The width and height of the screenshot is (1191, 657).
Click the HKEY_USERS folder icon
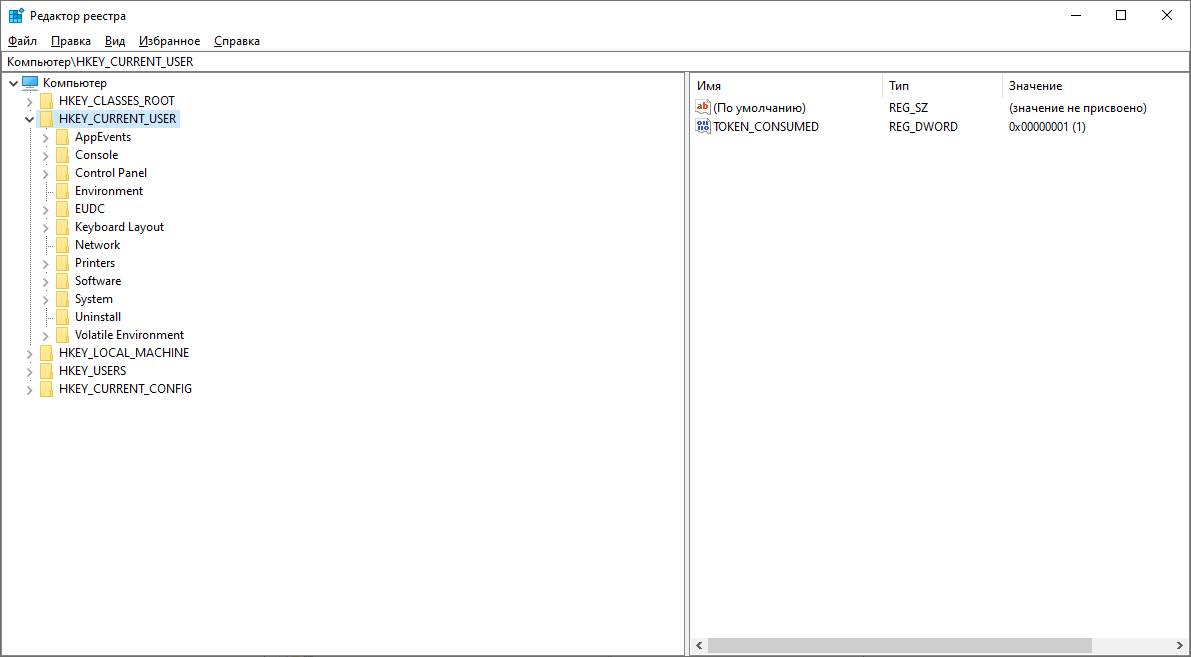[x=47, y=370]
